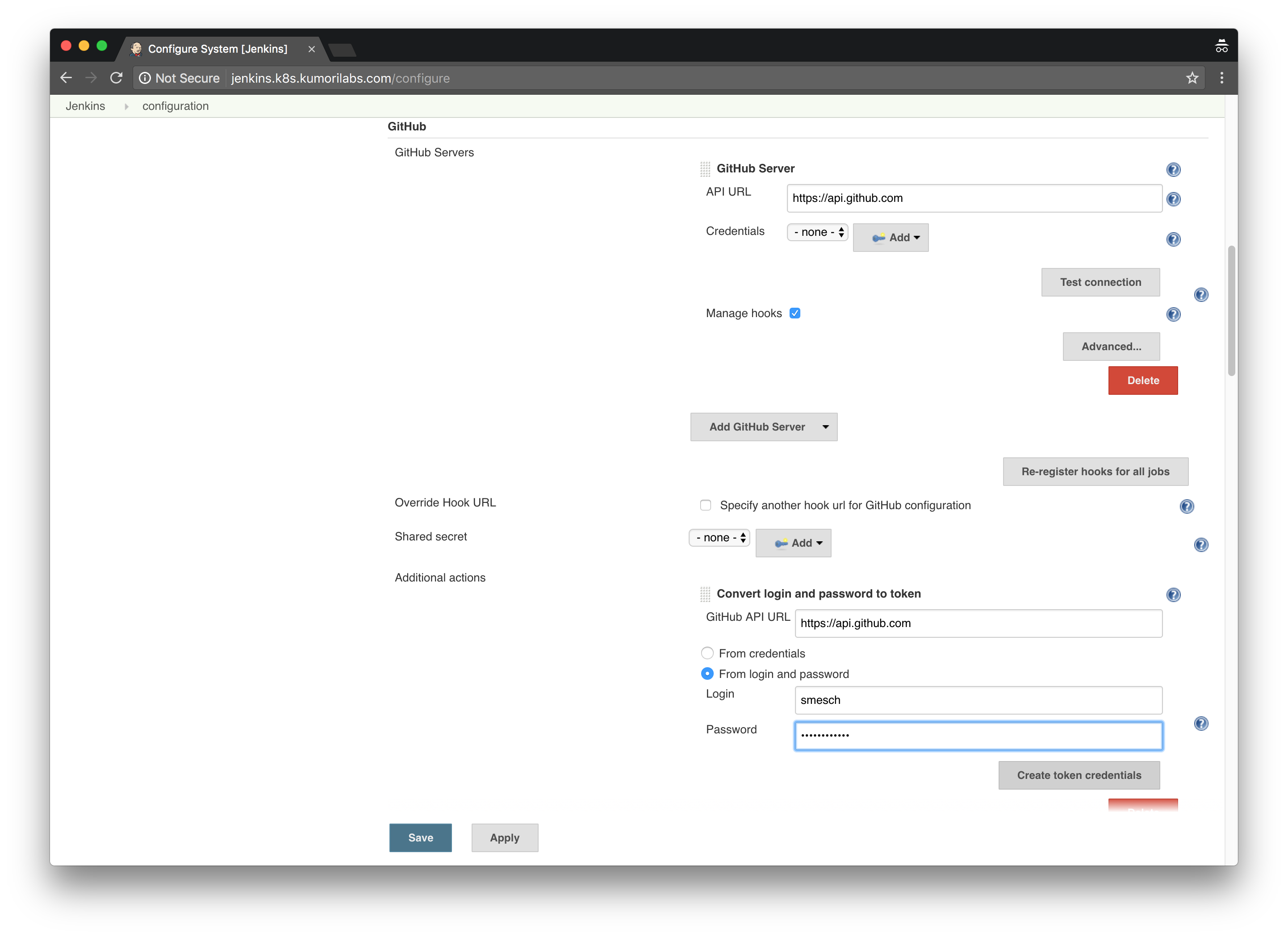
Task: Click the Login input field
Action: (978, 699)
